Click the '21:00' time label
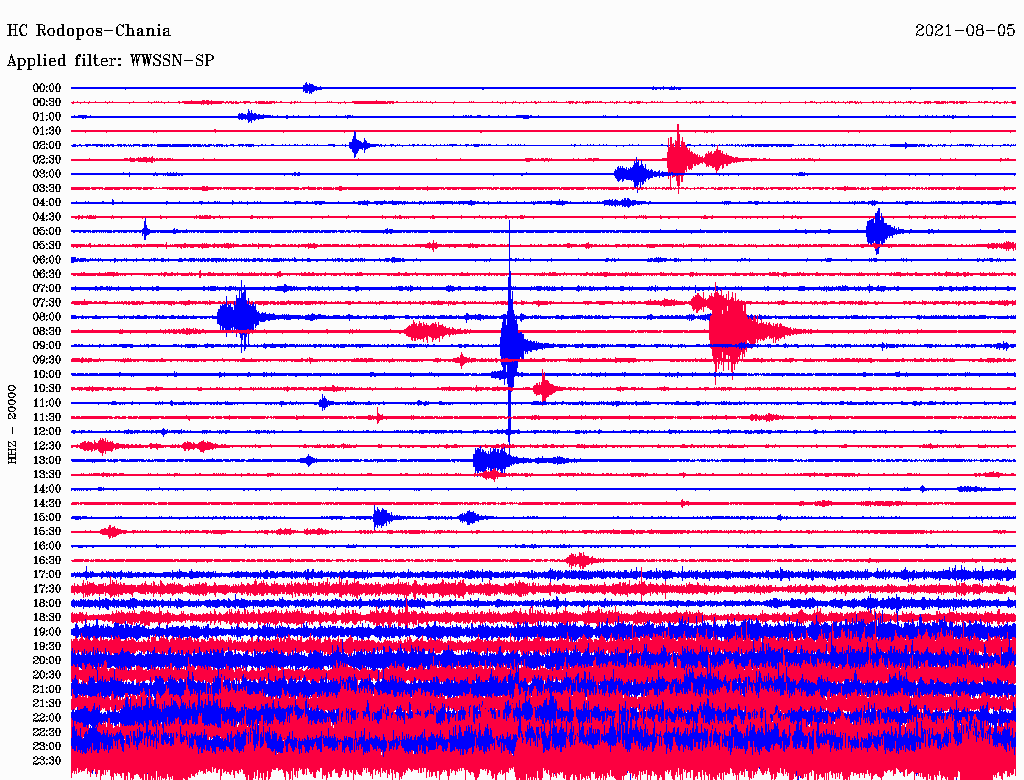Screen dimensions: 1024x780 (47, 689)
